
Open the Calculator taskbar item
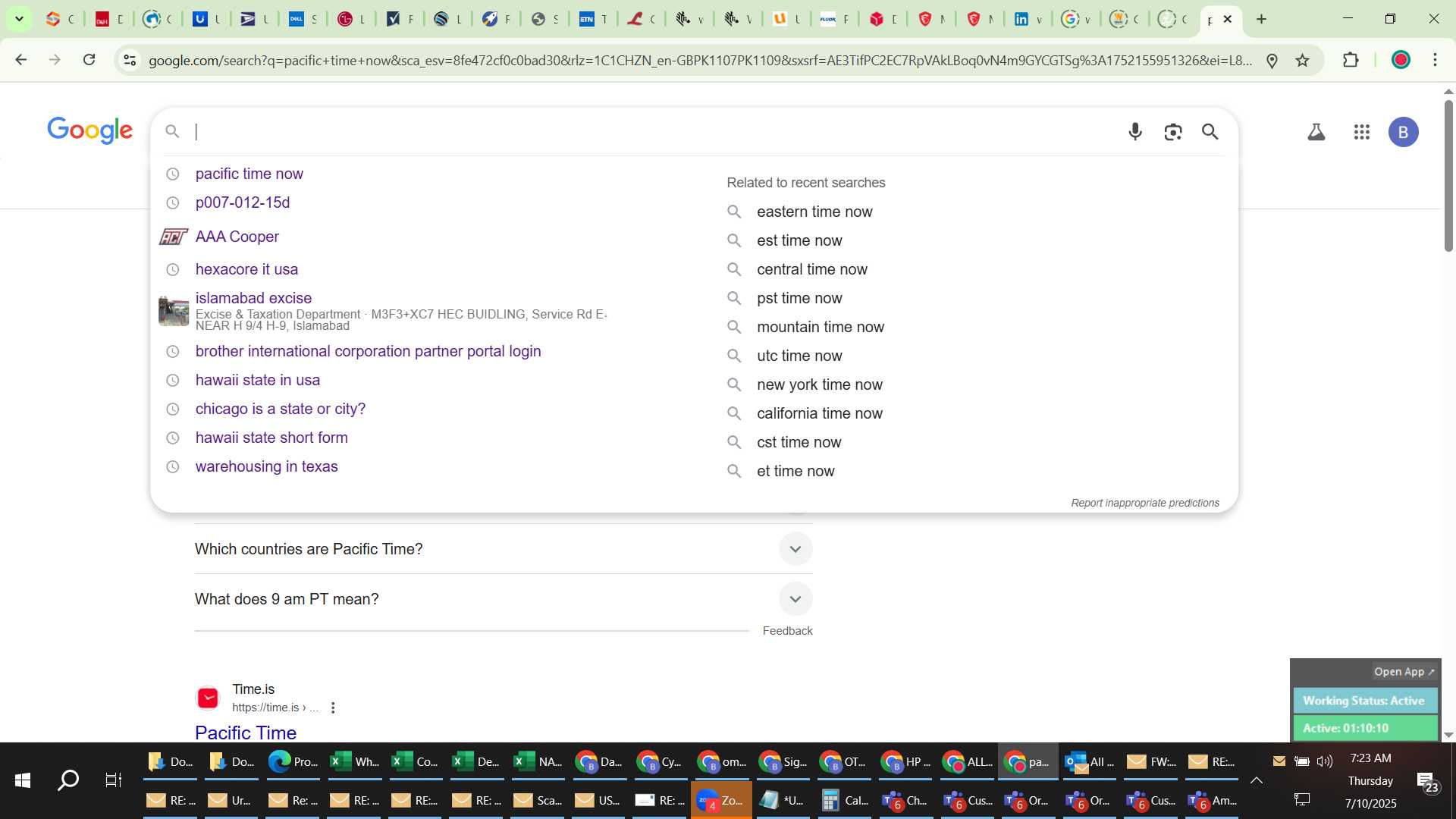[844, 800]
